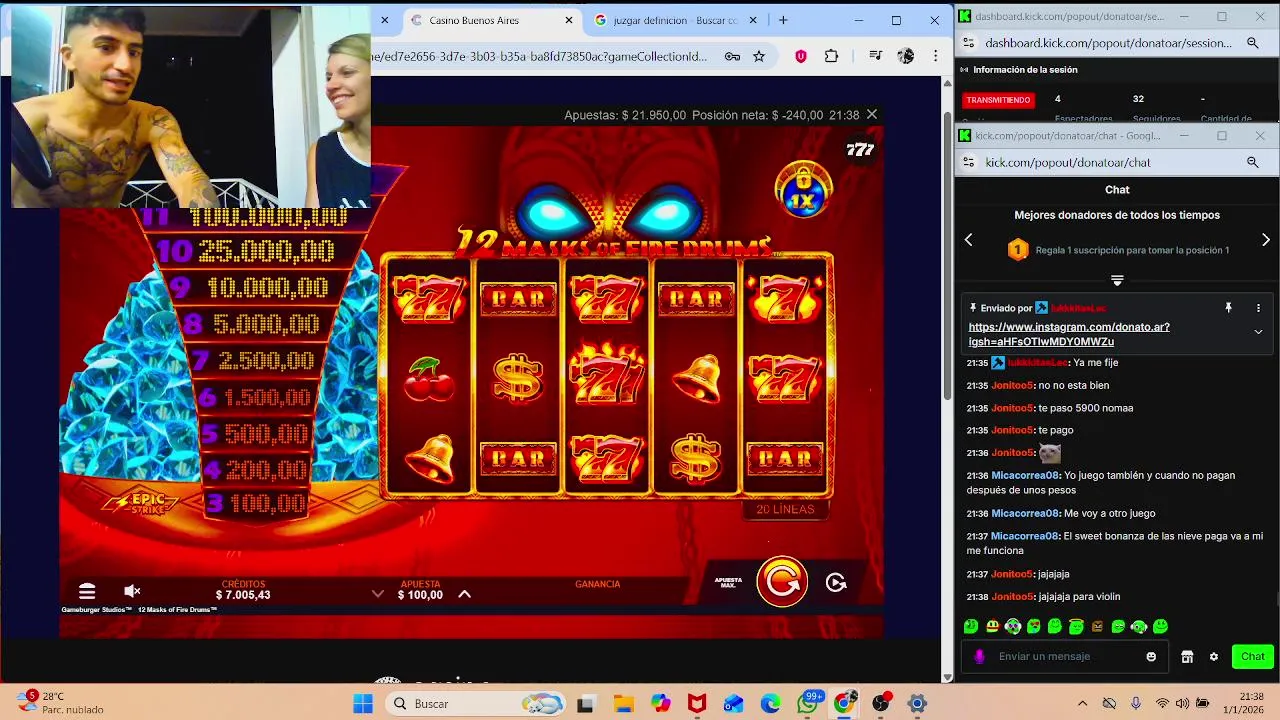
Task: Close the casino bets info bar
Action: click(872, 115)
